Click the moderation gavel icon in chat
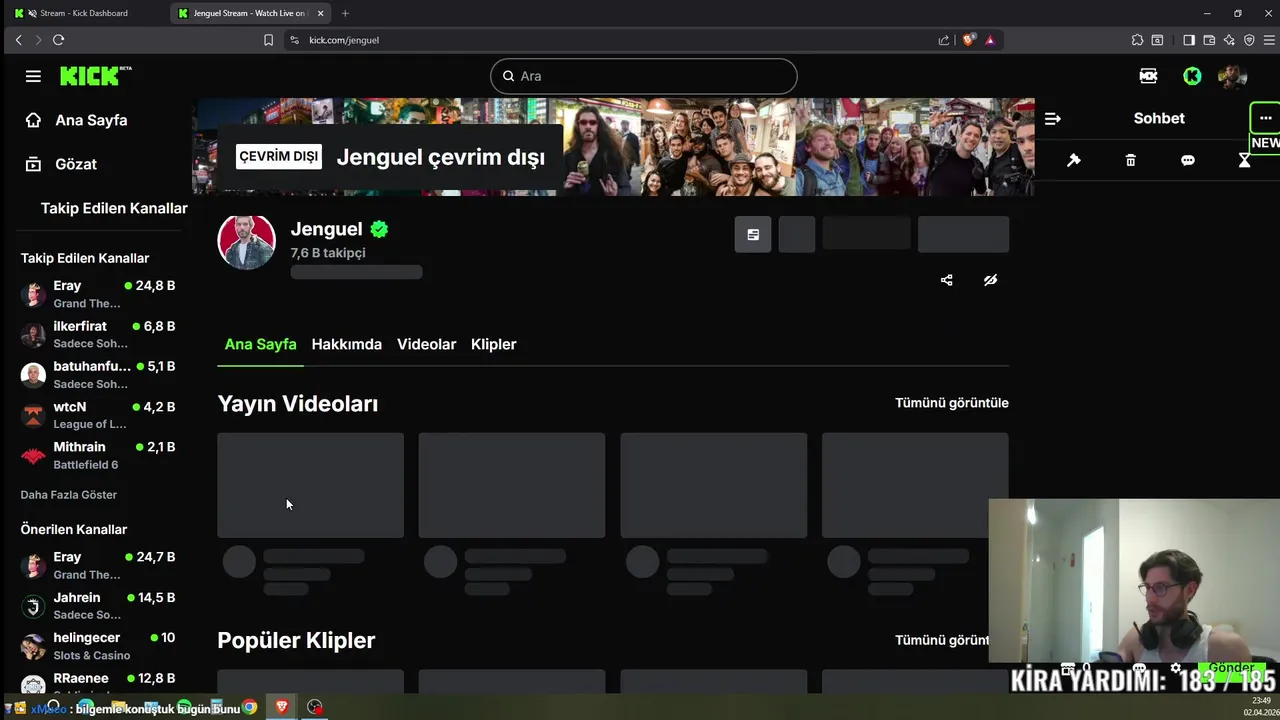Screen dimensions: 1280x720 pos(1074,160)
